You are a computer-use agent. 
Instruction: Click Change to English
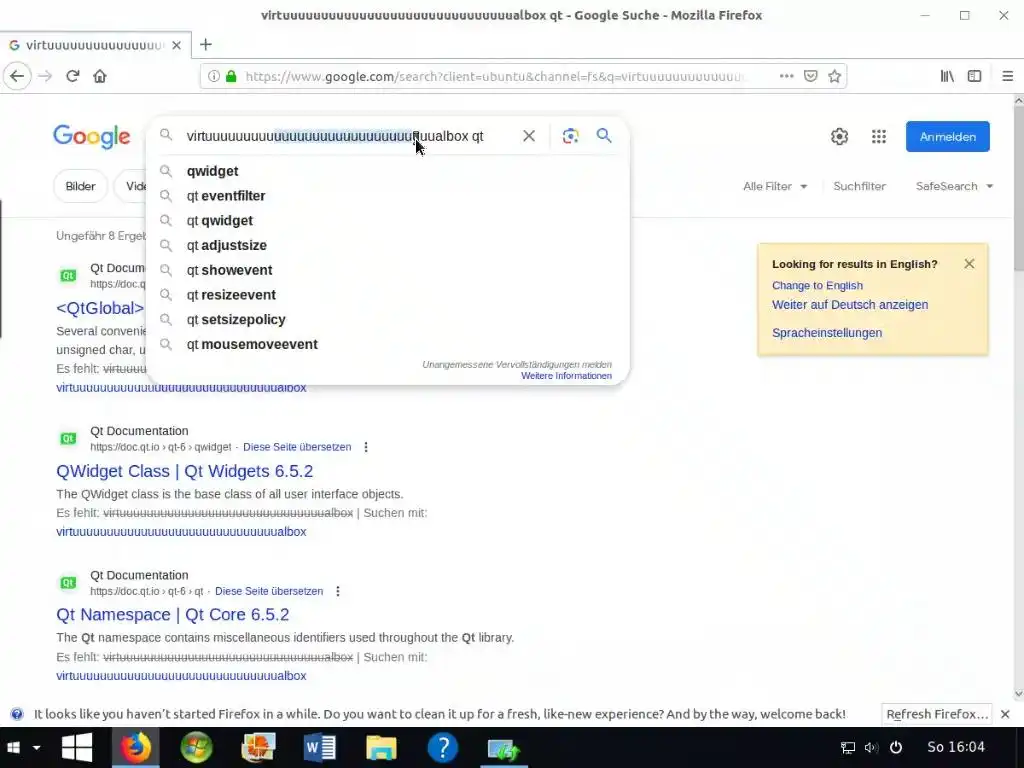[x=817, y=285]
